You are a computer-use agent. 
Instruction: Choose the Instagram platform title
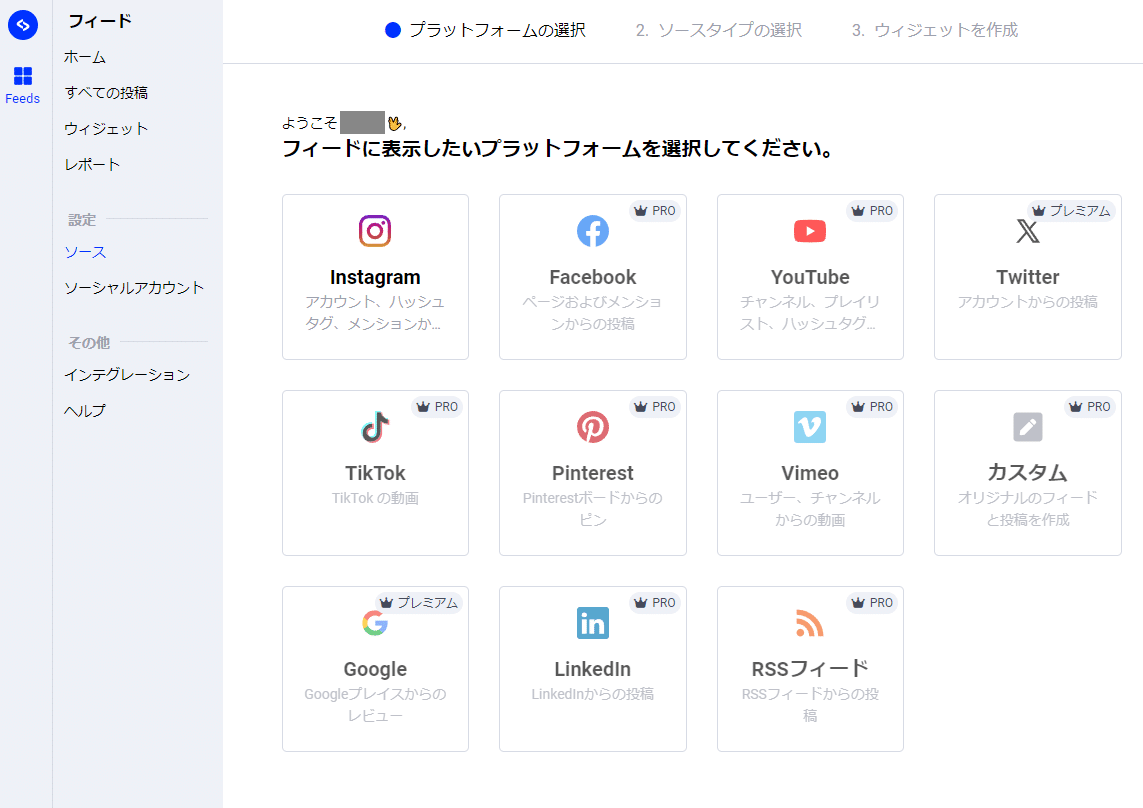click(375, 277)
